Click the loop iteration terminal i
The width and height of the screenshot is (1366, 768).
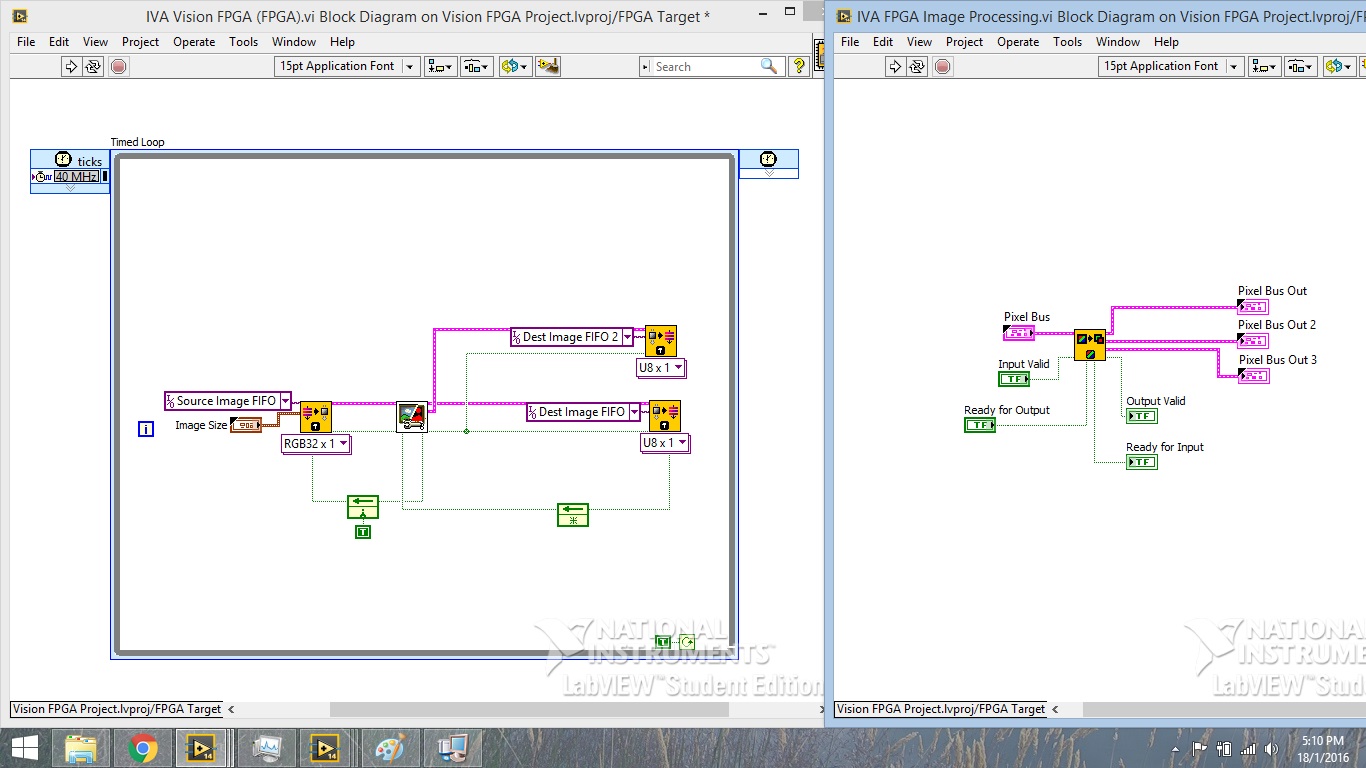(146, 429)
